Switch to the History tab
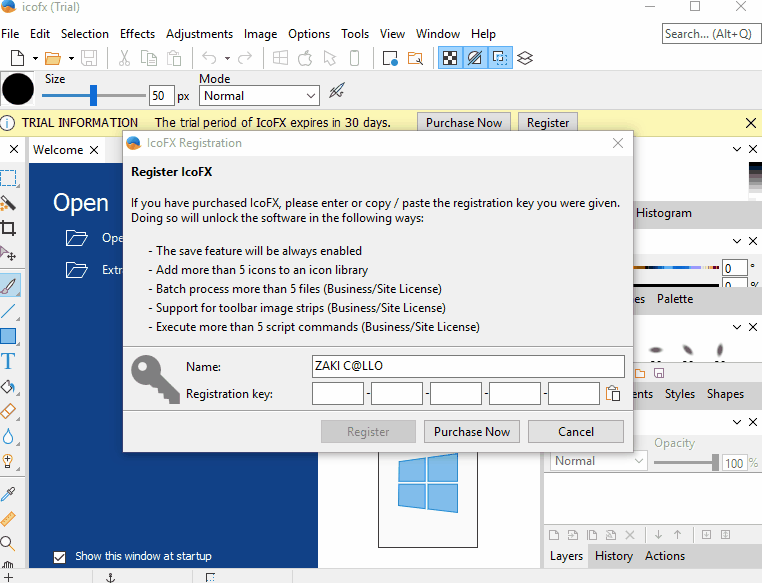Viewport: 762px width, 583px height. click(x=614, y=556)
